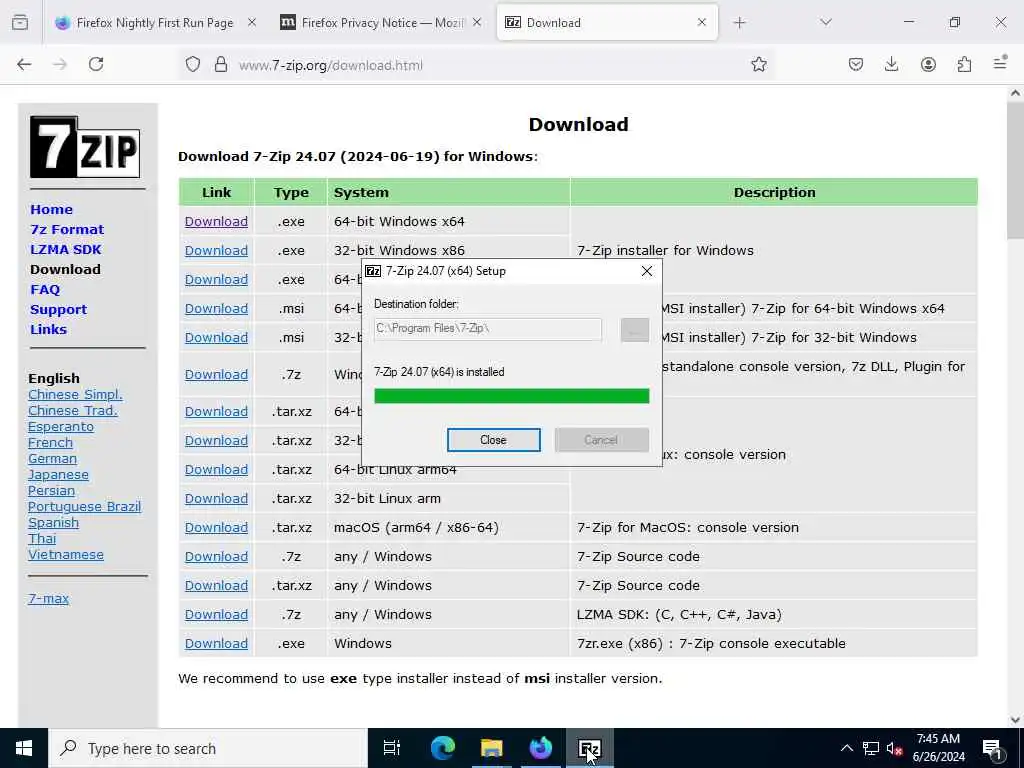Open the tracking protection shield icon
1024x768 pixels.
193,64
